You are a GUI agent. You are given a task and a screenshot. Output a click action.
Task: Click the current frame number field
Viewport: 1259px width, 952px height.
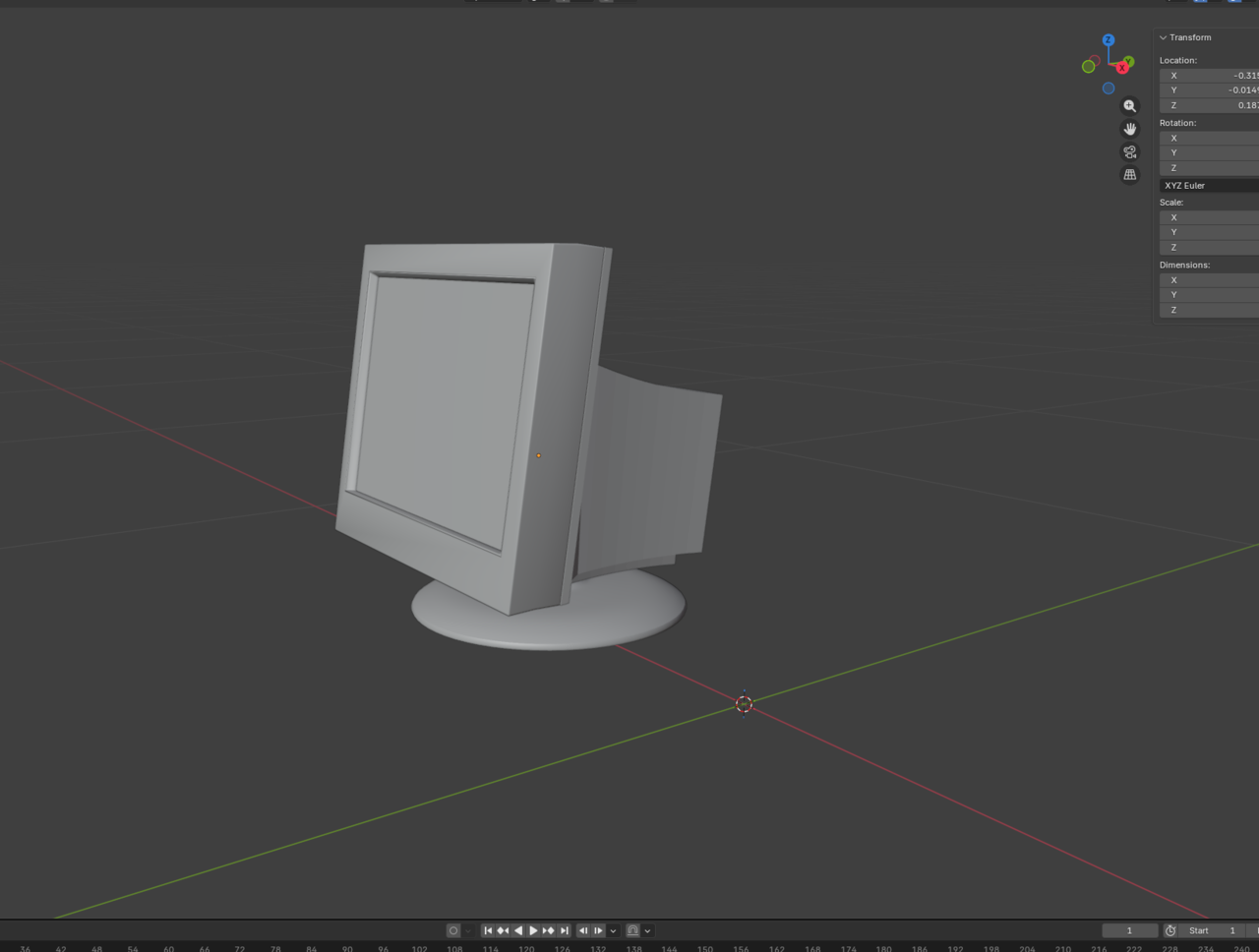coord(1129,930)
